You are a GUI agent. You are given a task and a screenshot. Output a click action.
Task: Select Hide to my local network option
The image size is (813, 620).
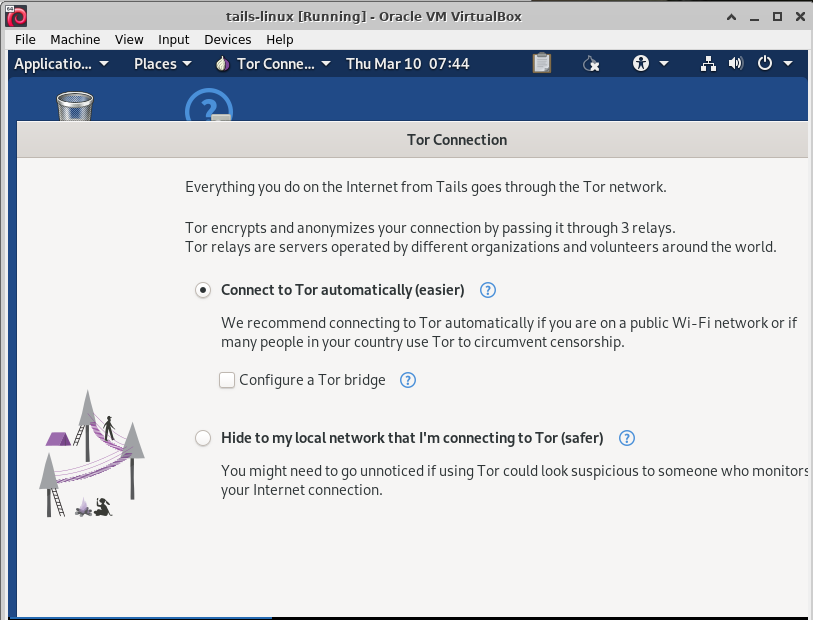pos(203,439)
